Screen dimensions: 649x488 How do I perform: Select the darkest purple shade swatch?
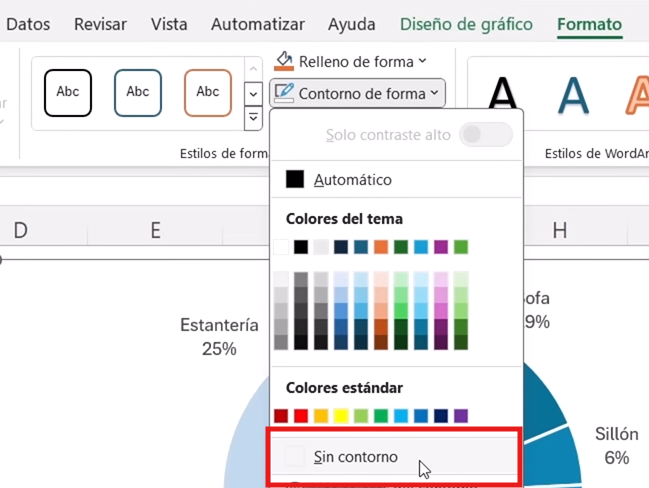[441, 342]
